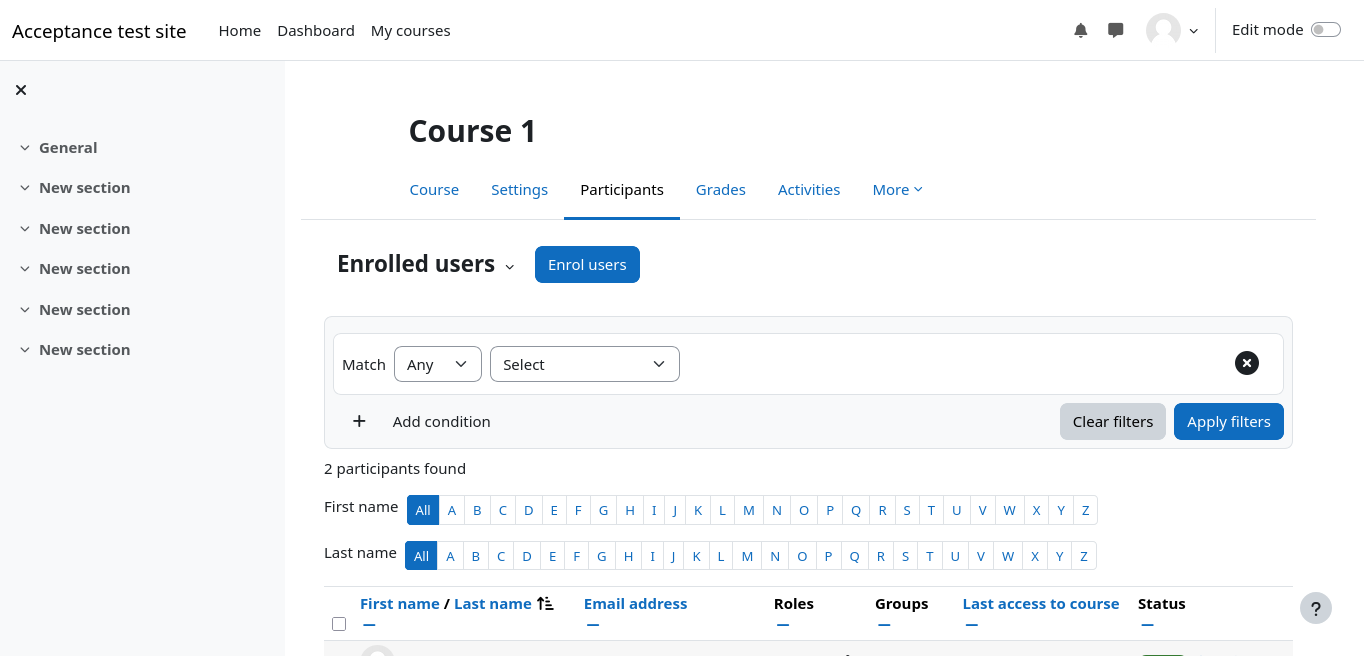This screenshot has height=656, width=1364.
Task: Open the Match Any dropdown
Action: point(437,364)
